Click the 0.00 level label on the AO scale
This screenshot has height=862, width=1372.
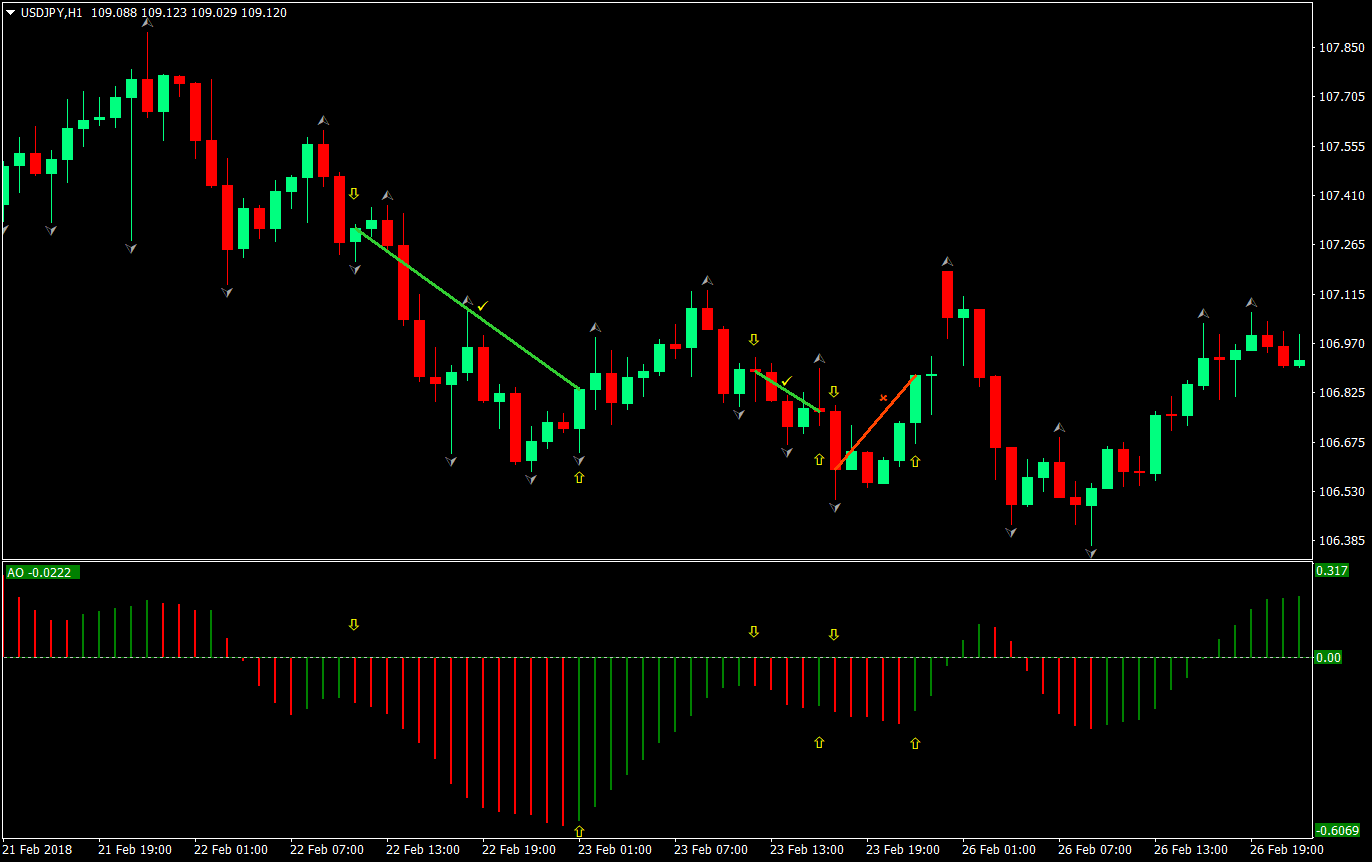(x=1330, y=657)
